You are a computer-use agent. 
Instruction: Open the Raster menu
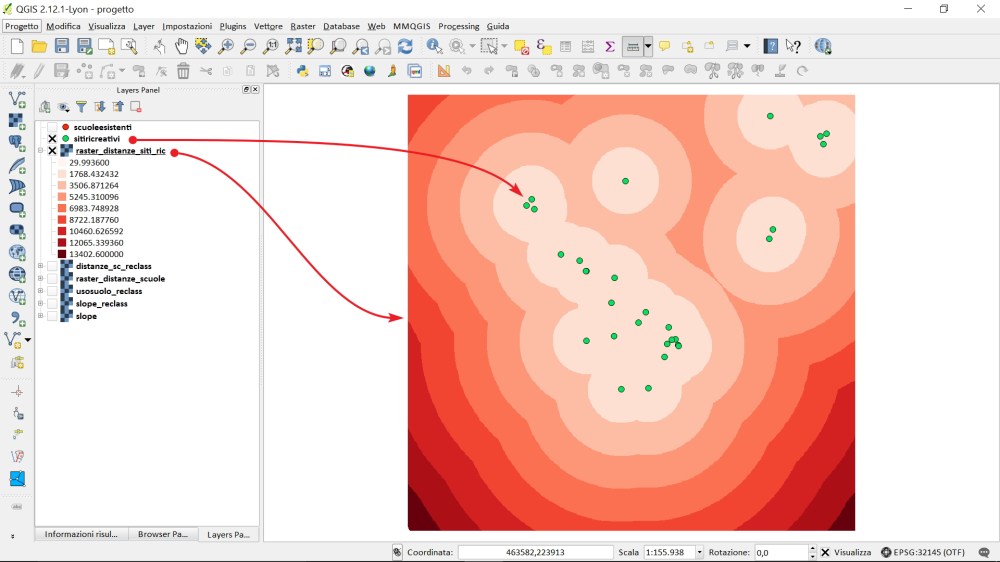pos(302,26)
